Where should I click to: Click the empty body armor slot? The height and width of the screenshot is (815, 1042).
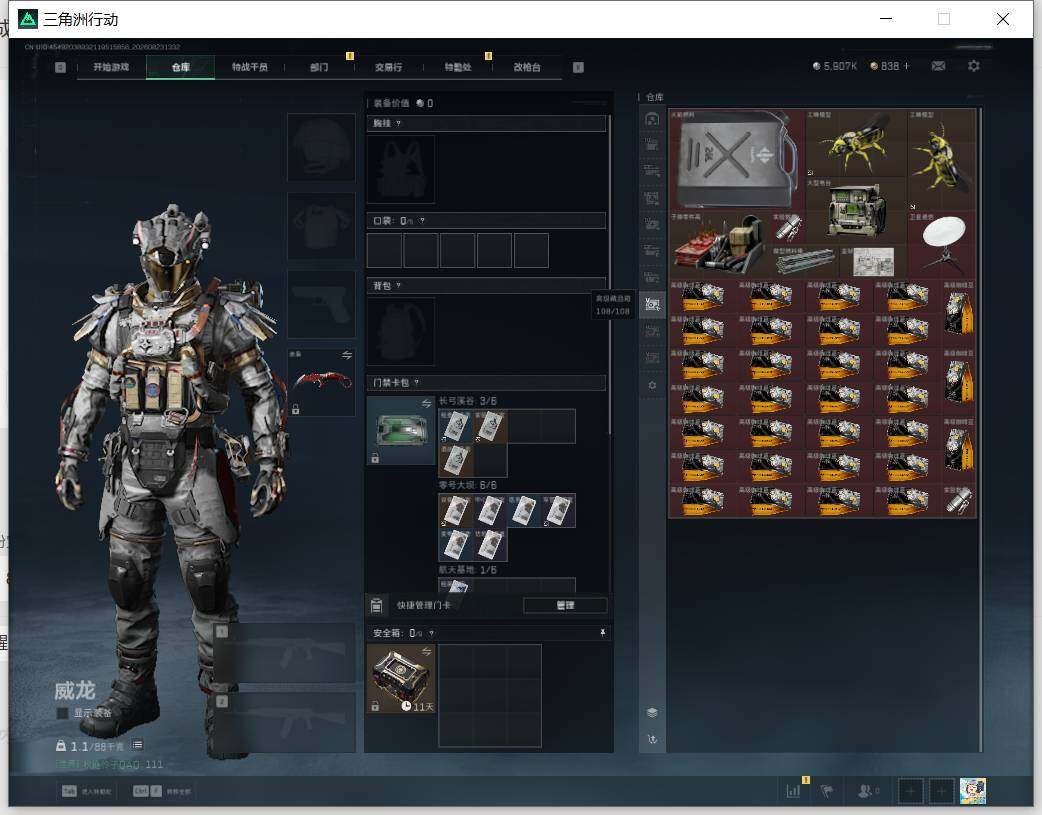tap(321, 226)
